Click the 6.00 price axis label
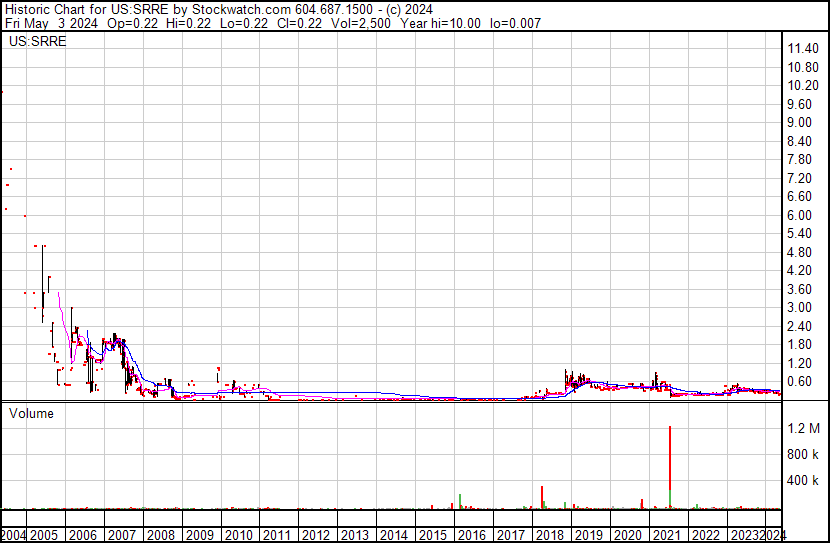Viewport: 830px width, 543px height. [x=799, y=215]
